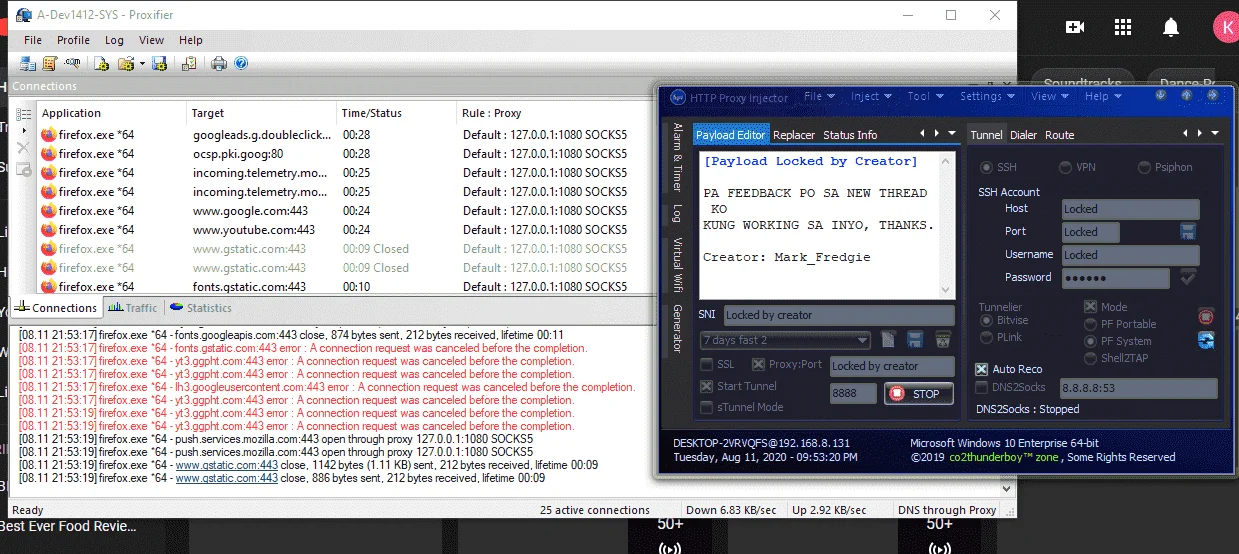The image size is (1239, 554).
Task: Open the Profile menu in Proxifier
Action: (x=73, y=40)
